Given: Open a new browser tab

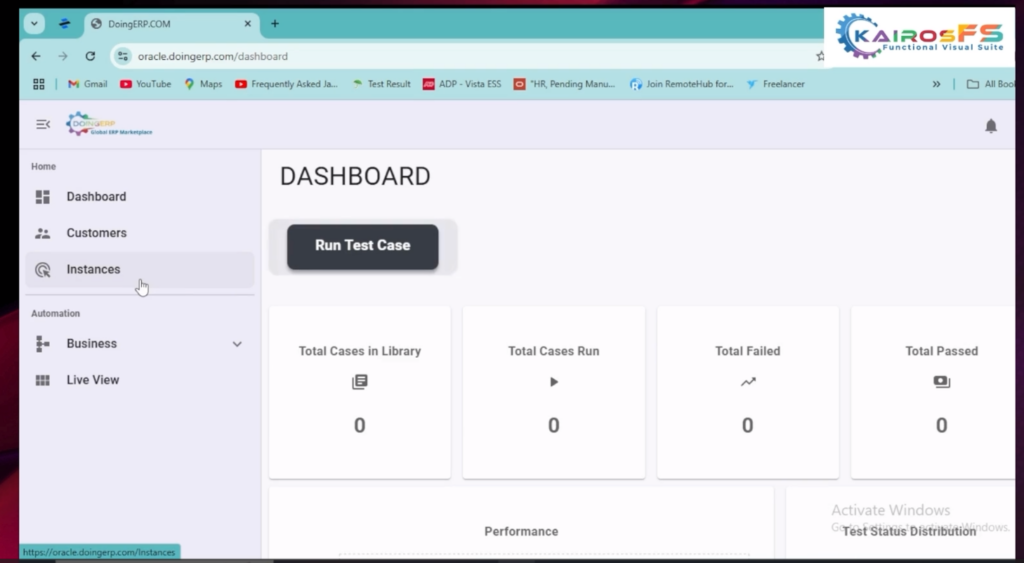Looking at the screenshot, I should (x=275, y=24).
